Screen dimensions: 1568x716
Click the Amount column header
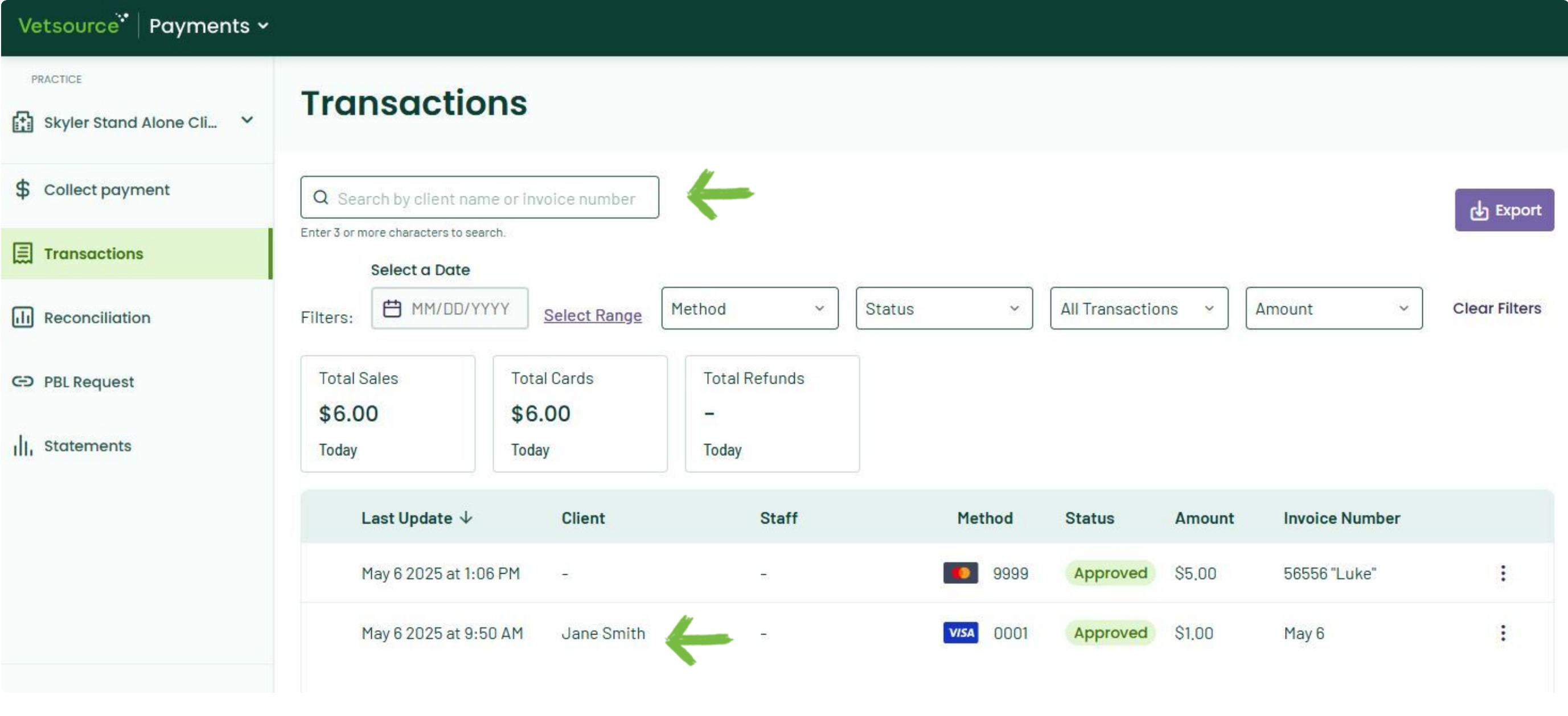tap(1204, 518)
